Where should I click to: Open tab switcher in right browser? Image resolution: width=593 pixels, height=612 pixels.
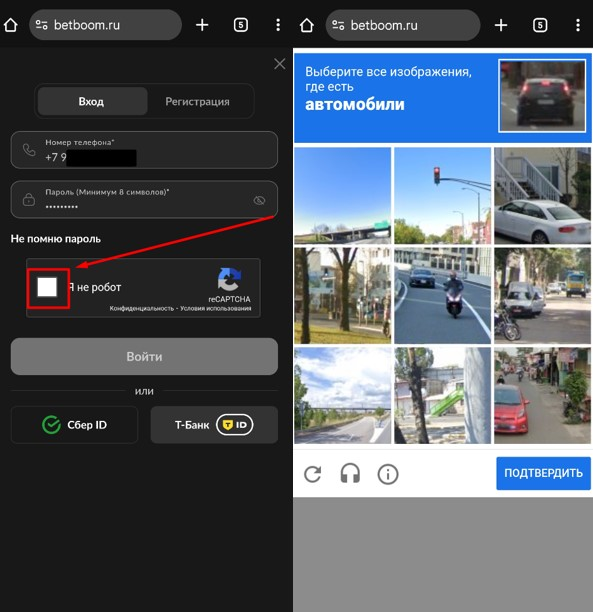coord(540,25)
